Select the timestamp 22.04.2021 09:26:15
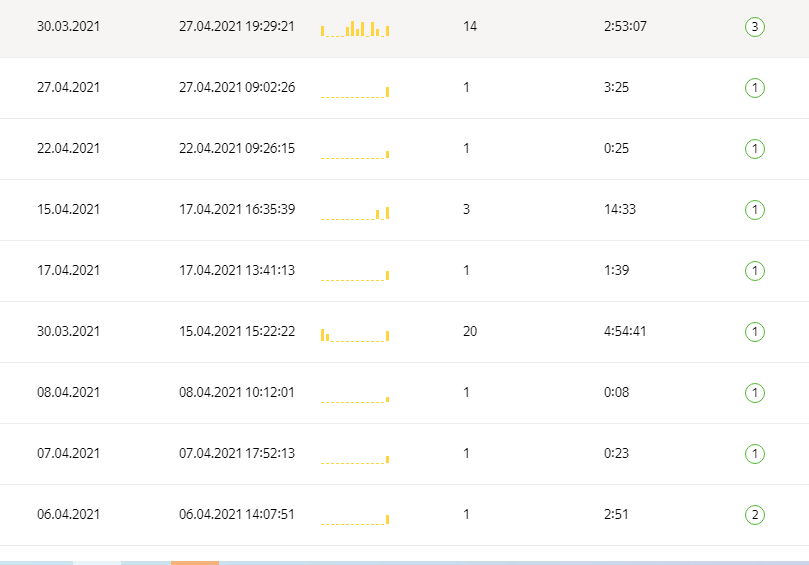Viewport: 809px width, 565px height. pos(237,148)
